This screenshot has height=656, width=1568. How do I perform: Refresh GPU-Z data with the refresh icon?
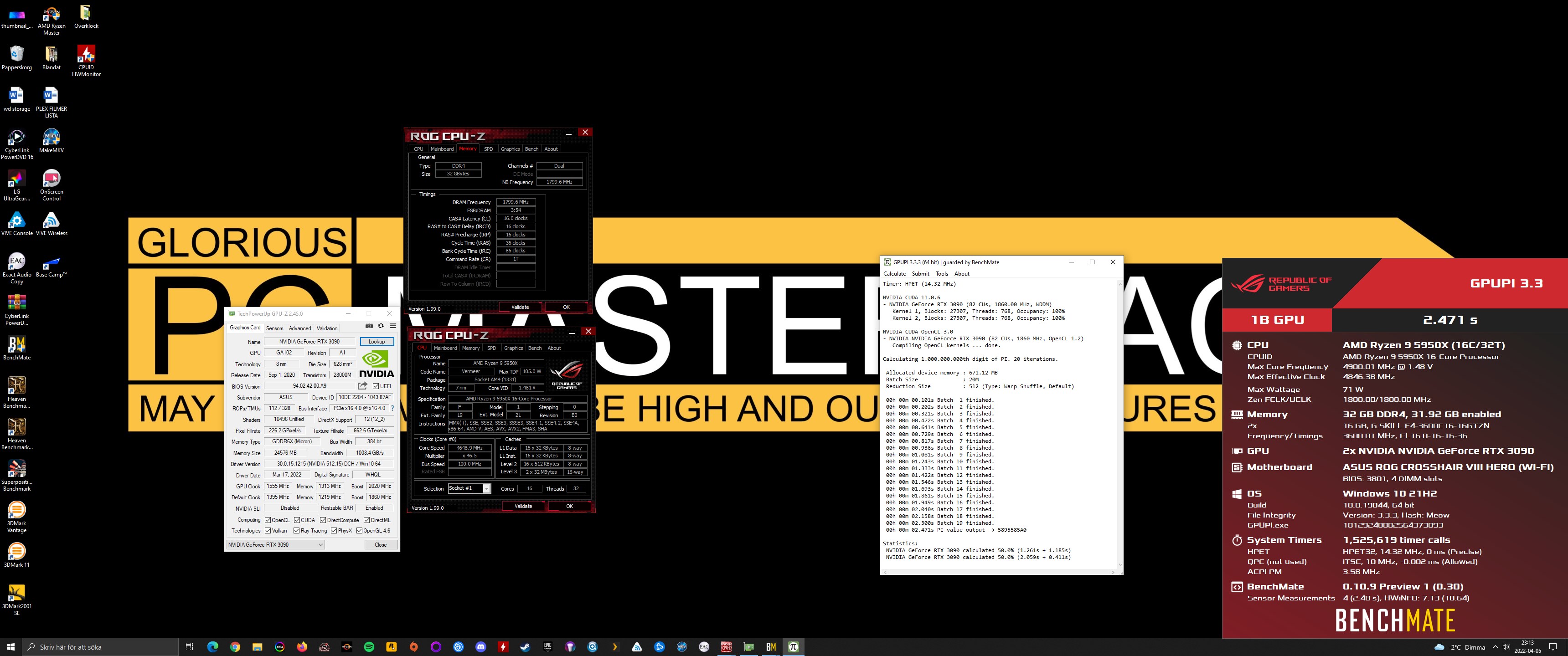381,326
